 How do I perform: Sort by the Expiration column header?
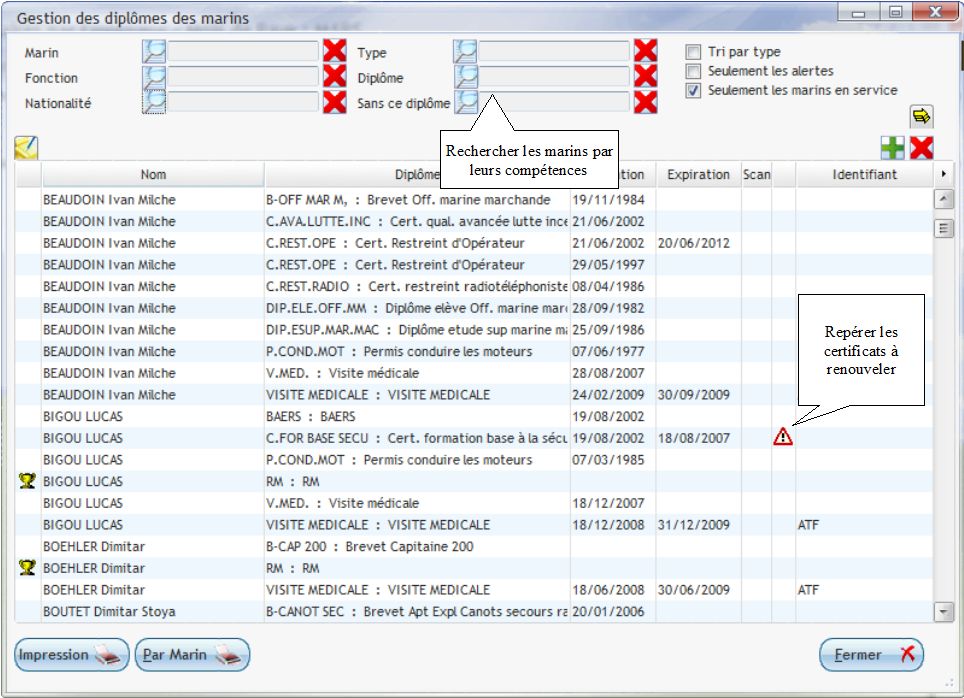(698, 174)
